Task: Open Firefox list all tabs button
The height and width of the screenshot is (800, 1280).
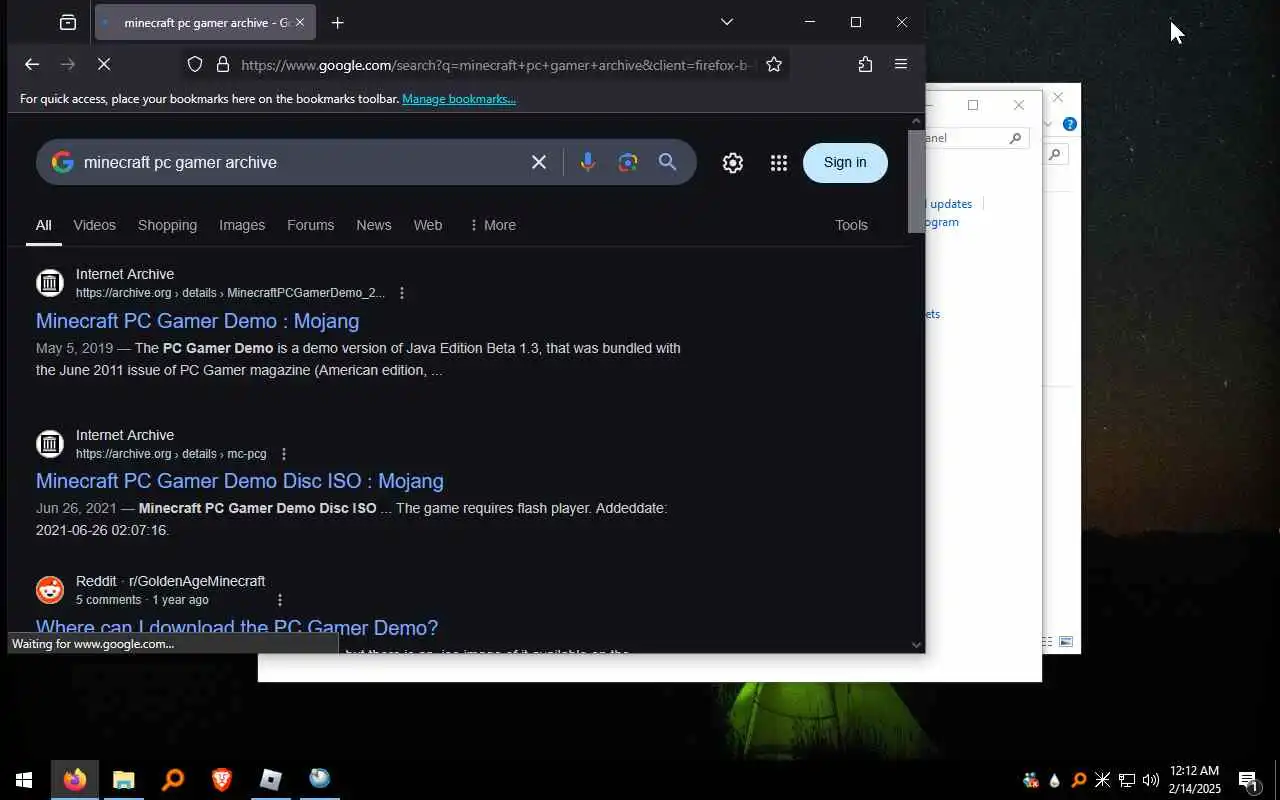Action: tap(67, 22)
